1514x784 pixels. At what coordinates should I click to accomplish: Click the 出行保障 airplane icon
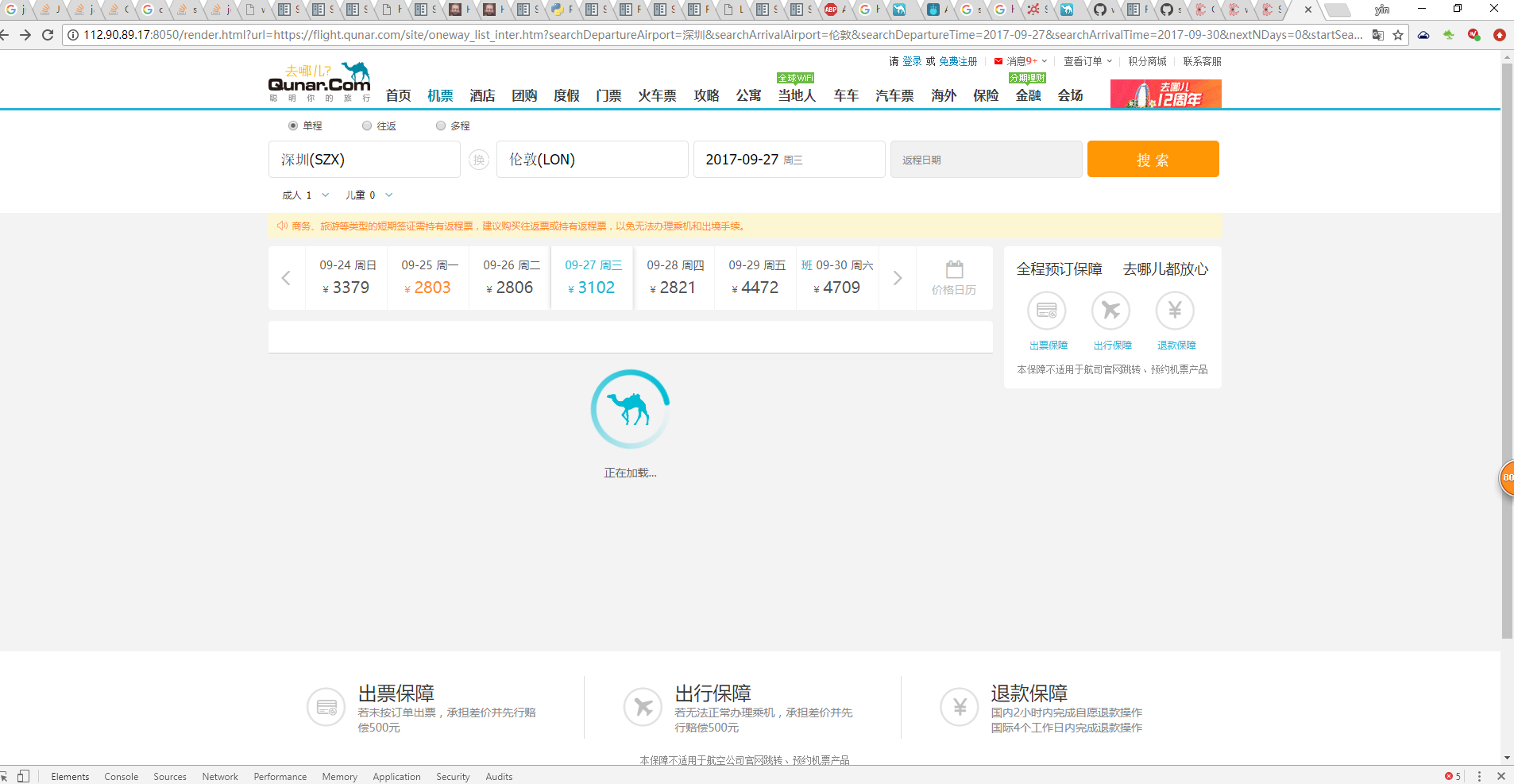tap(1110, 311)
